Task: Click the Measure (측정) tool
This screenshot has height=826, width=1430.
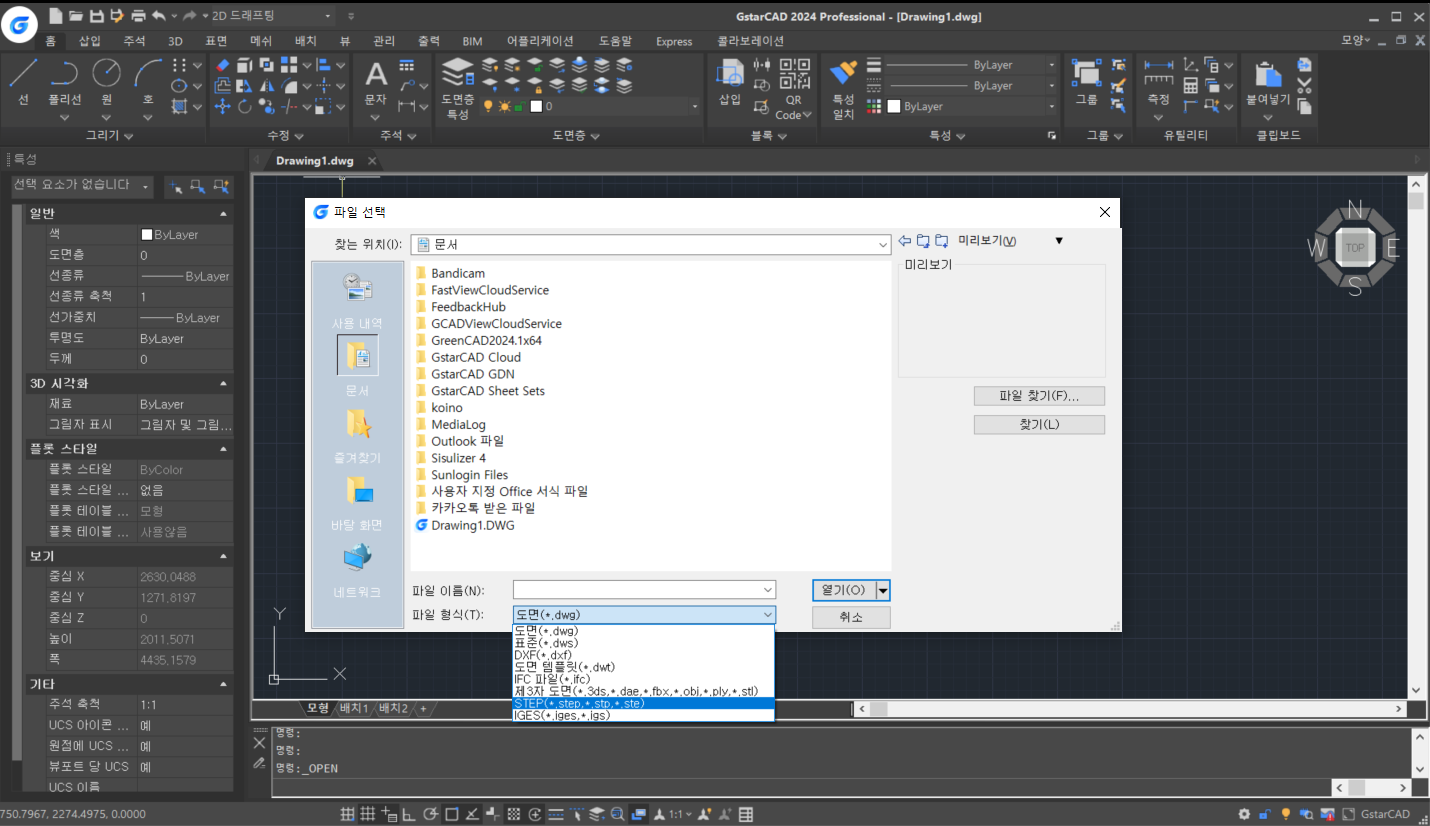Action: (1158, 82)
